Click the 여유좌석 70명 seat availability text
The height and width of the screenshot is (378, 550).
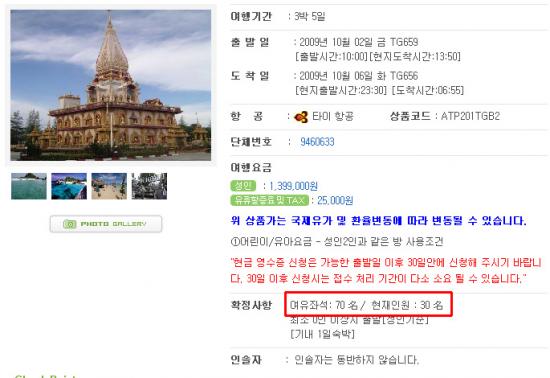pyautogui.click(x=324, y=305)
